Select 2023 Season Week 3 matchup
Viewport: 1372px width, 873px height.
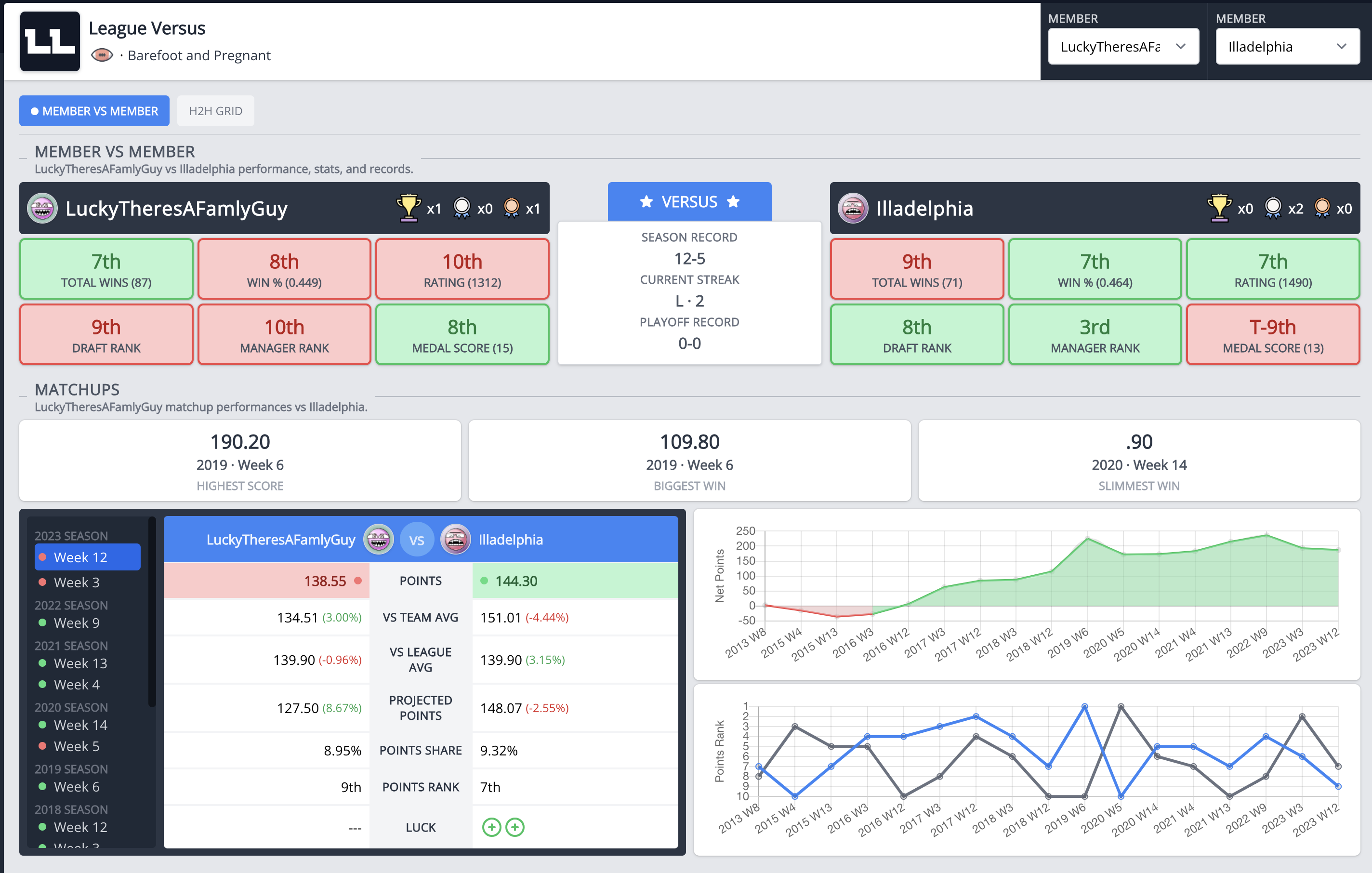tap(88, 582)
